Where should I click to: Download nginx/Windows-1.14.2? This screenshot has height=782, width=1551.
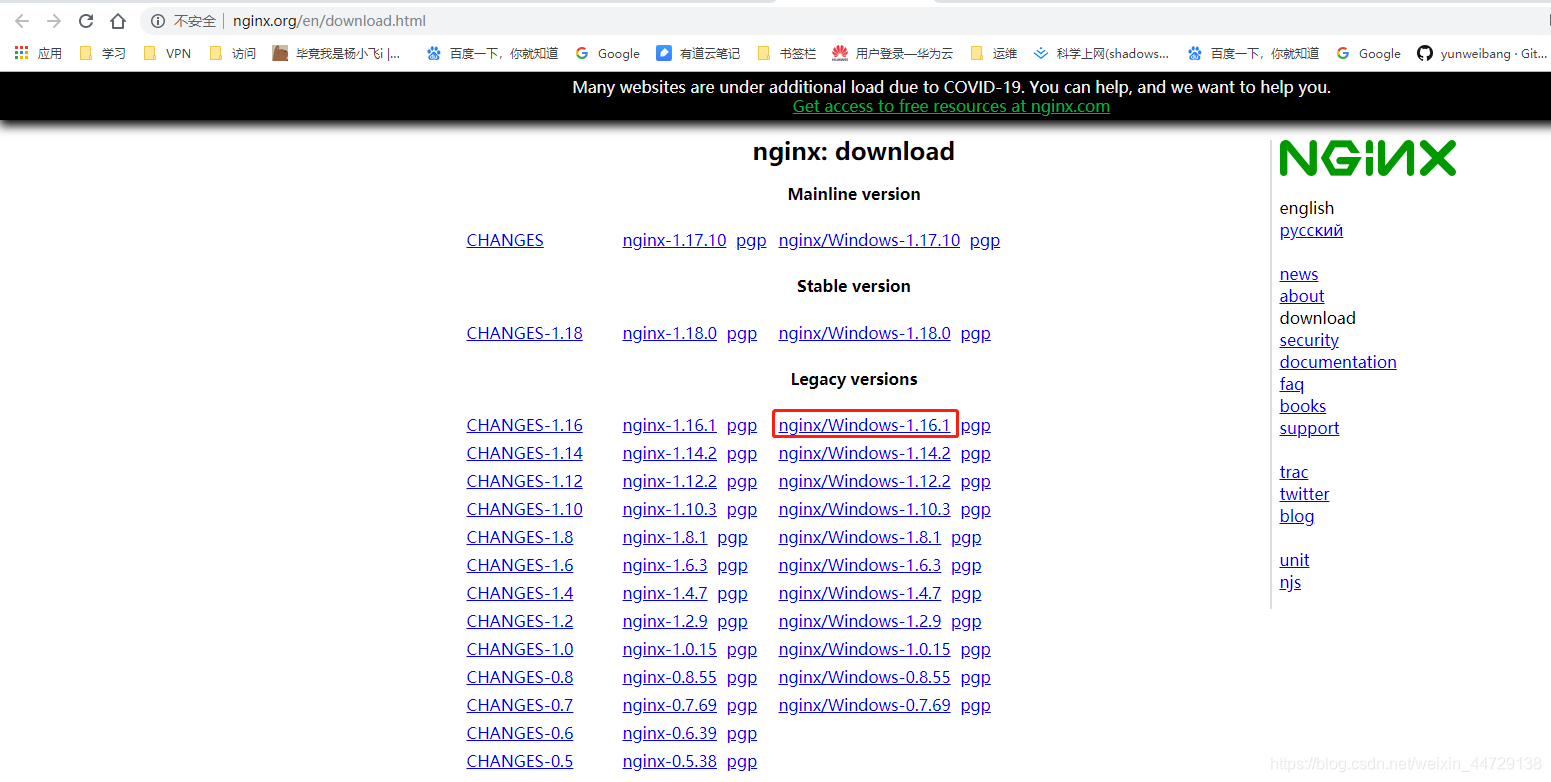point(864,453)
